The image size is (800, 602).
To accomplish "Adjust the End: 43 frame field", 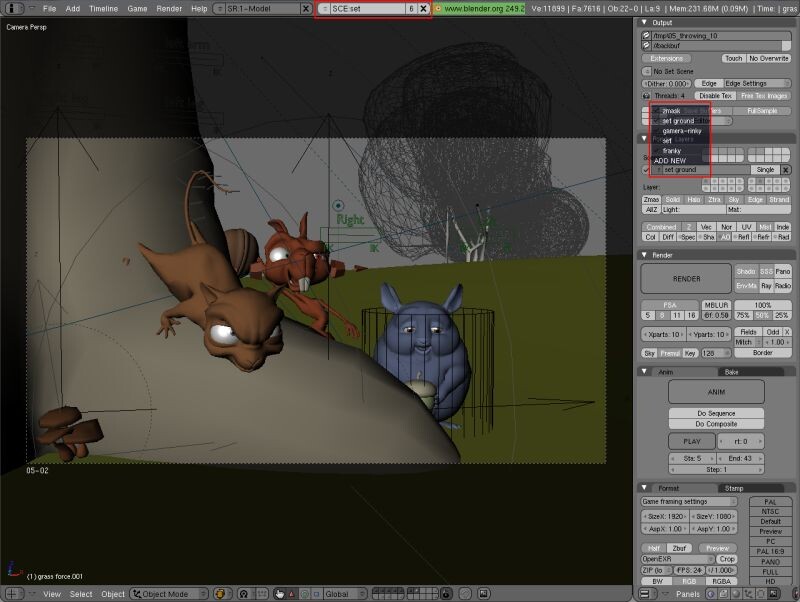I will [740, 458].
